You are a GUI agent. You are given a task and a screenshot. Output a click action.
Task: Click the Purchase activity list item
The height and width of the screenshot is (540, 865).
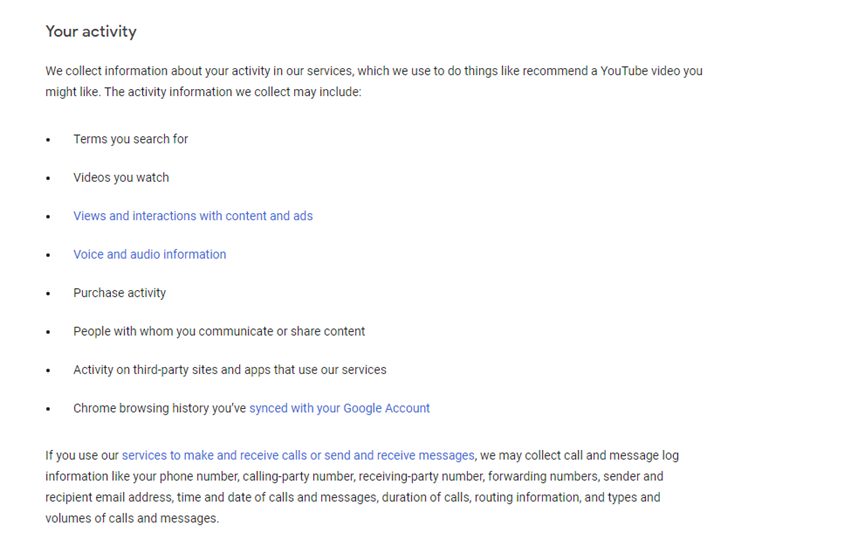click(x=120, y=293)
